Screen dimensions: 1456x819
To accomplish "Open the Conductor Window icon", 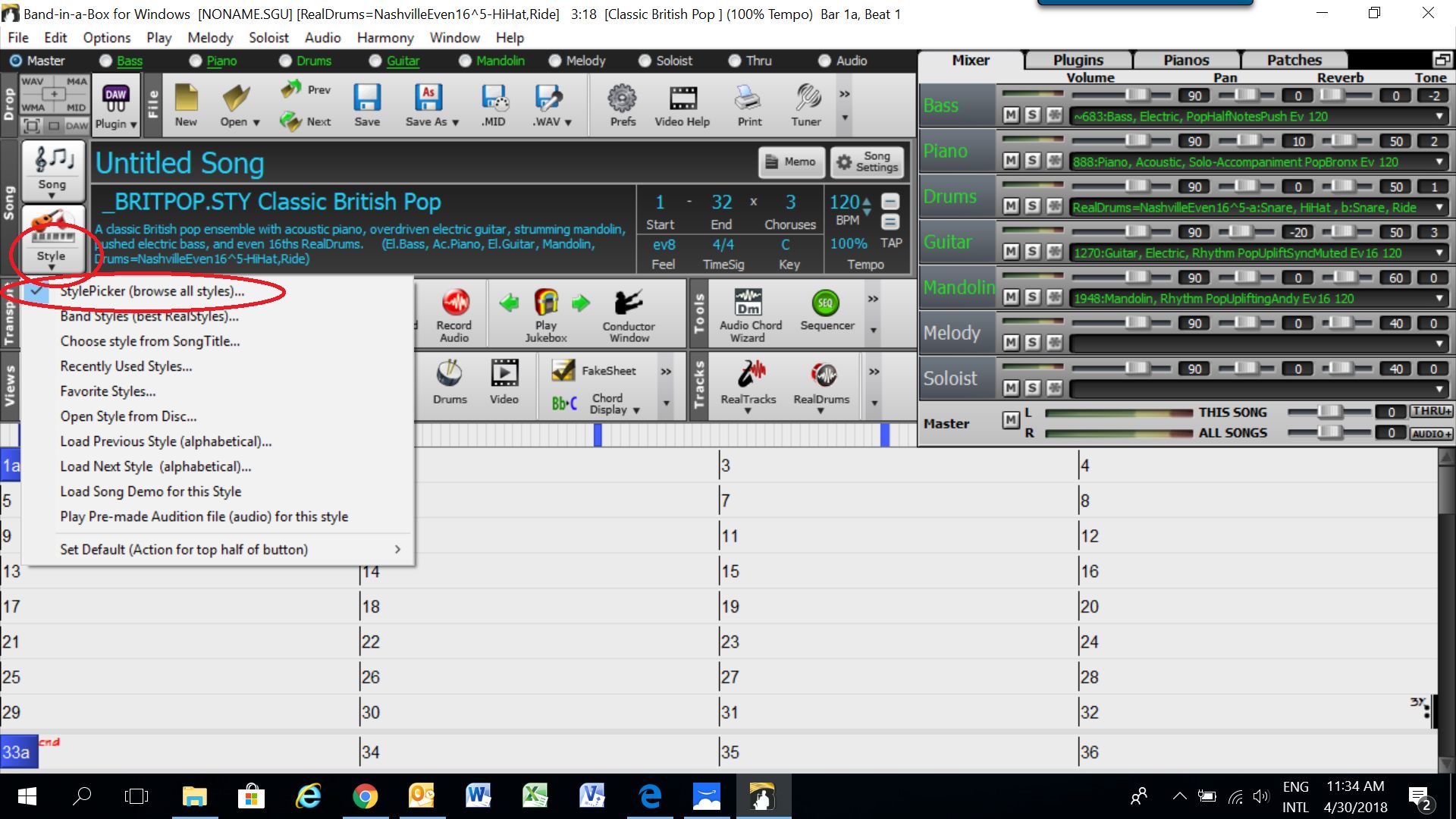I will point(629,315).
